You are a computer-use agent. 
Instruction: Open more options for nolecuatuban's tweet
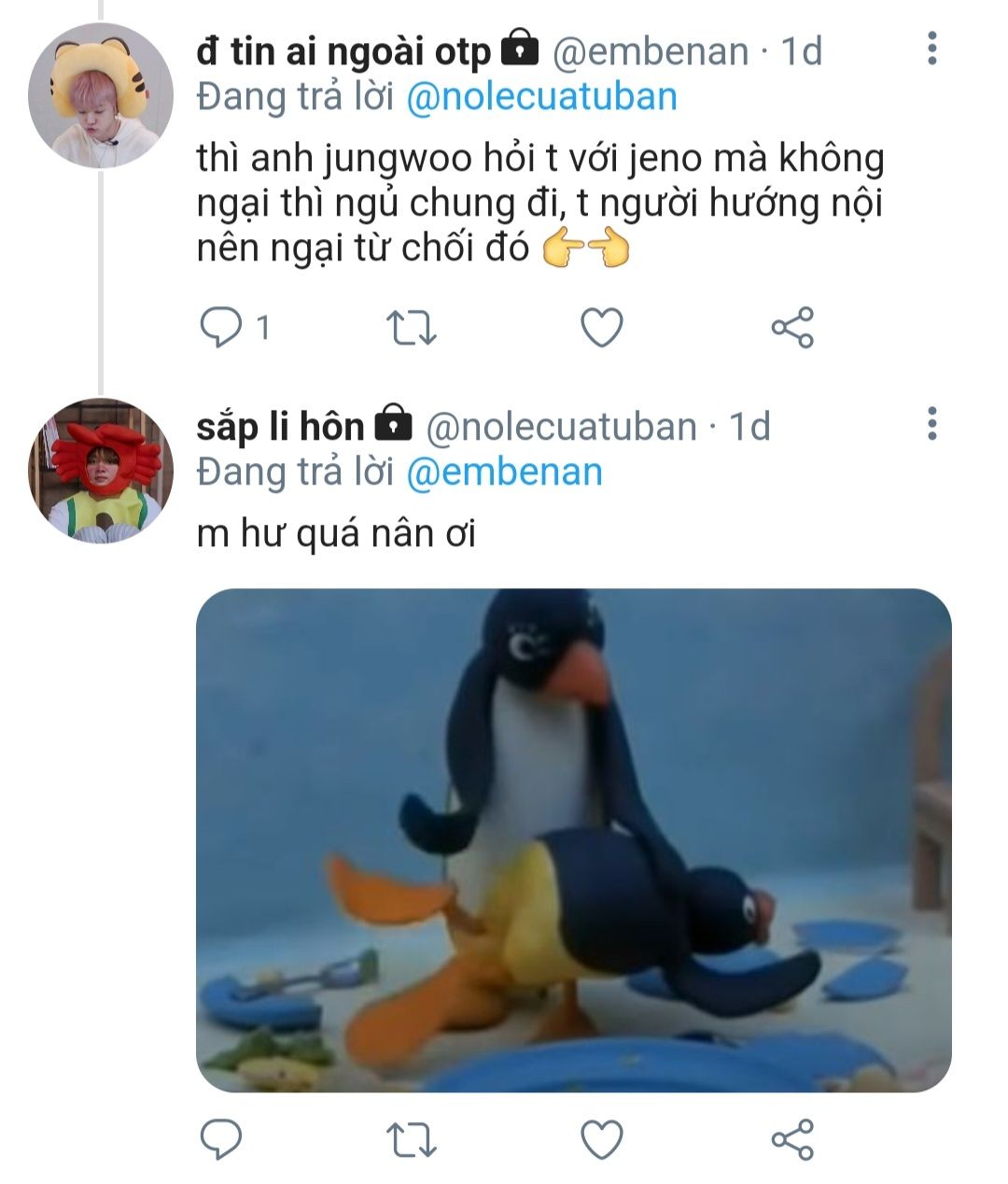tap(931, 423)
